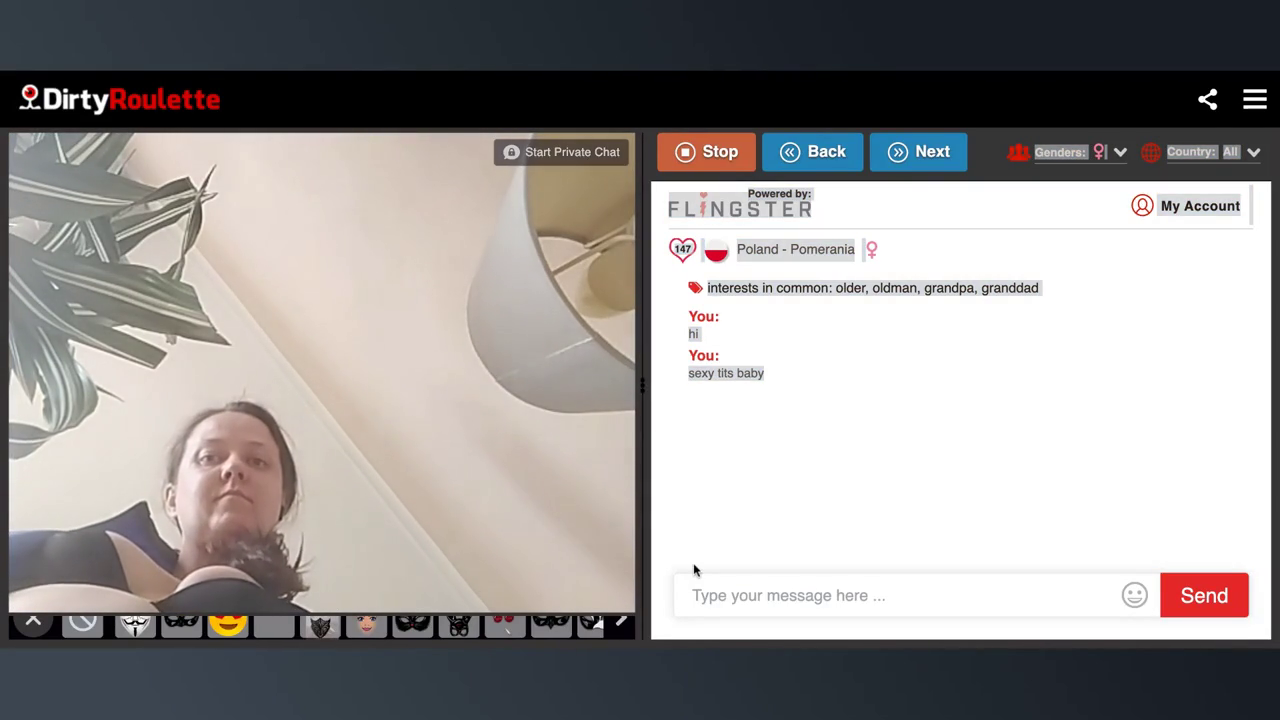Viewport: 1280px width, 720px height.
Task: Show more masks with the right arrow
Action: (620, 622)
